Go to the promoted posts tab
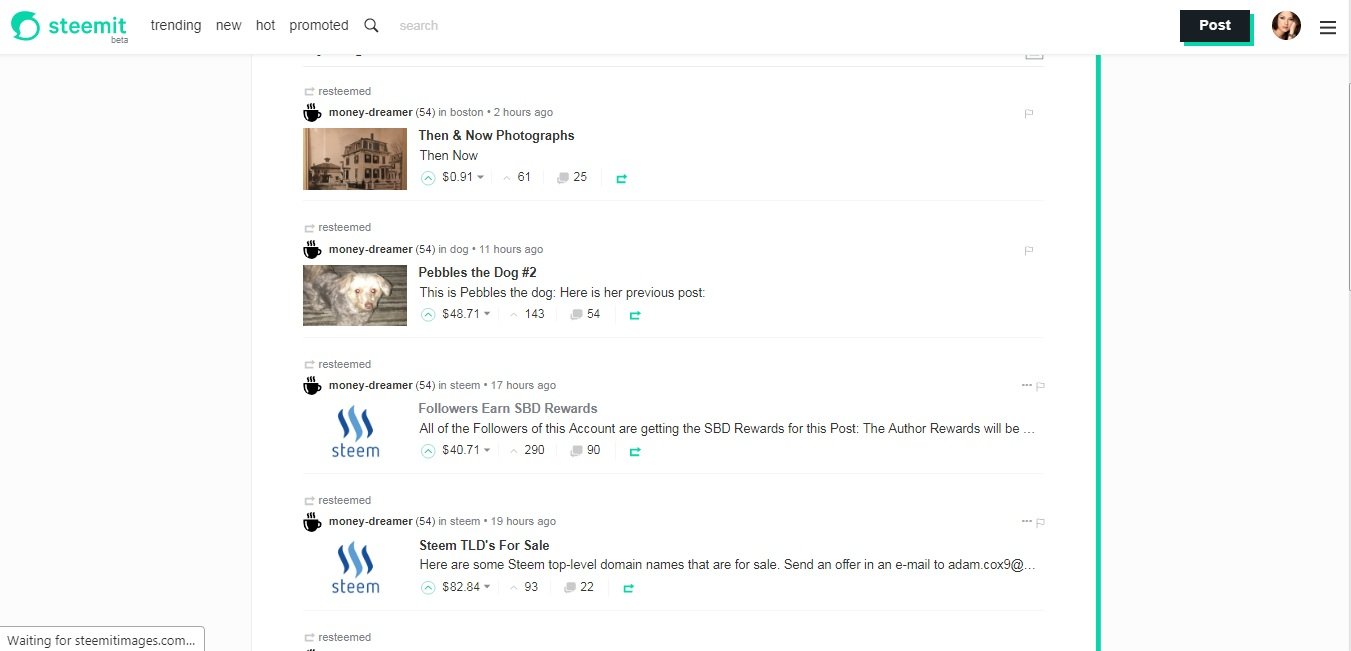 click(x=319, y=25)
